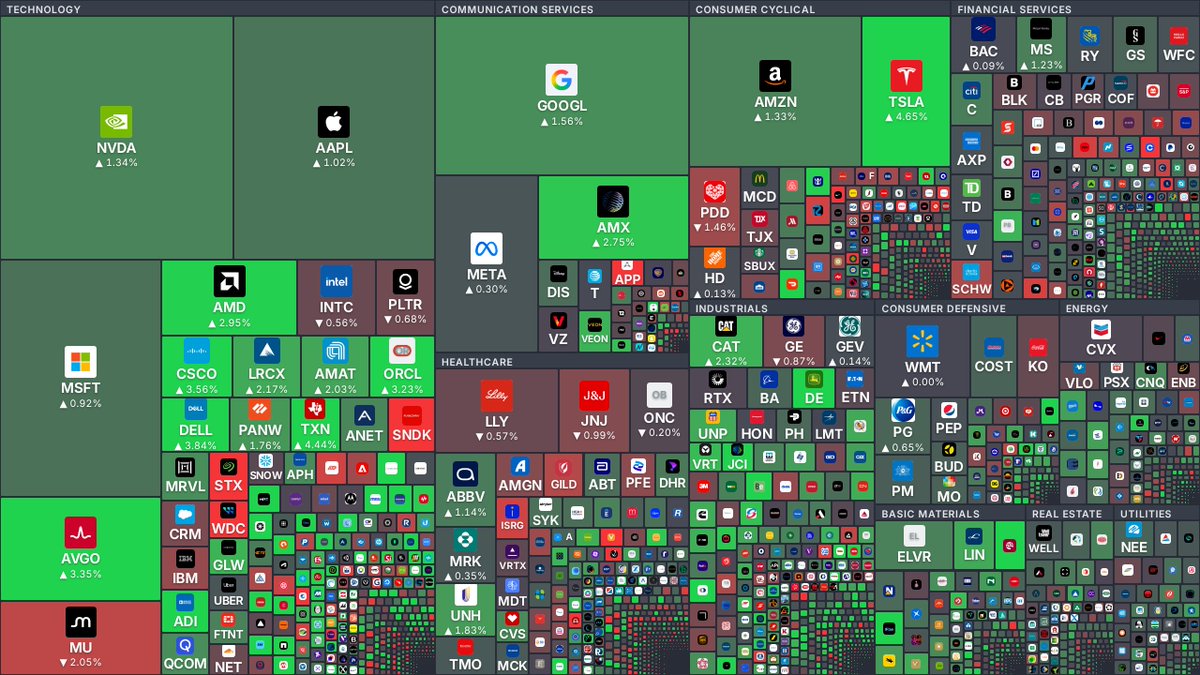Select the AbbVie ABBV logo
Viewport: 1200px width, 675px height.
click(x=466, y=473)
